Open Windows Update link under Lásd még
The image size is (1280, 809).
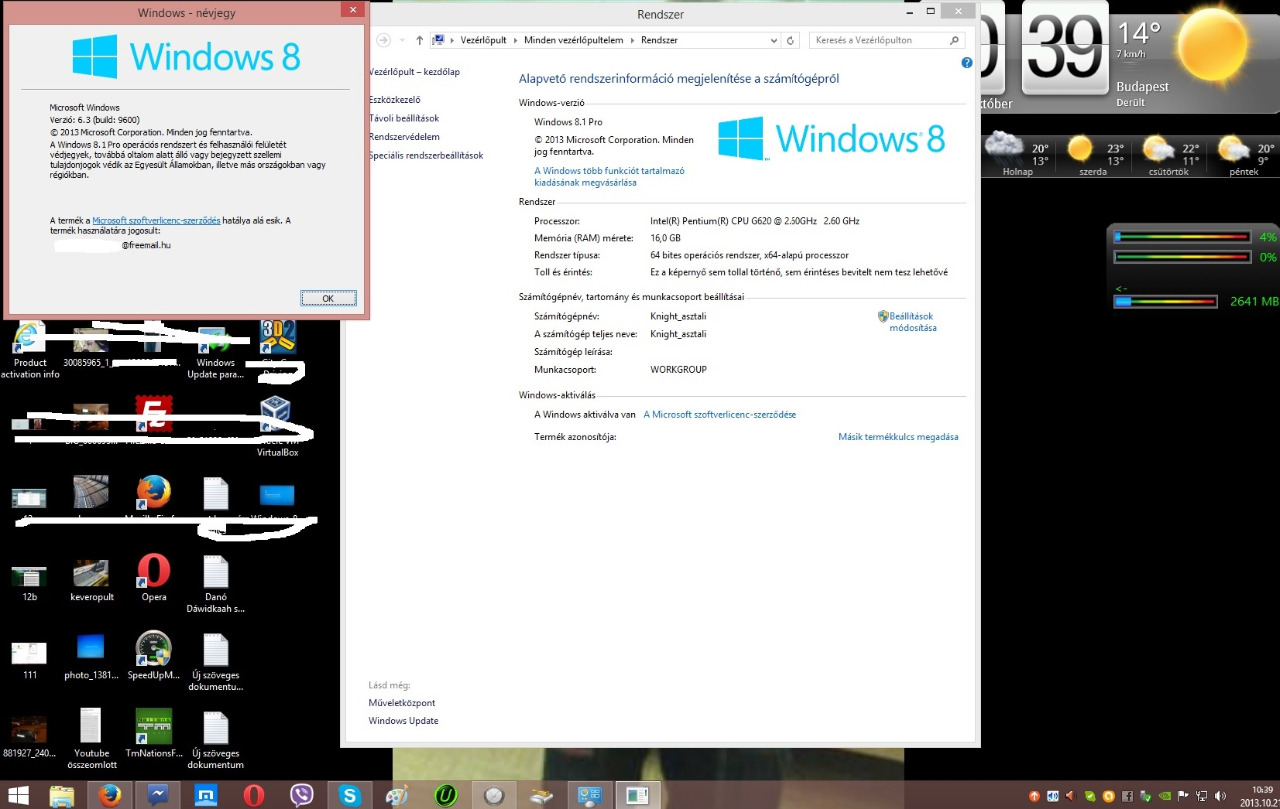pos(404,721)
